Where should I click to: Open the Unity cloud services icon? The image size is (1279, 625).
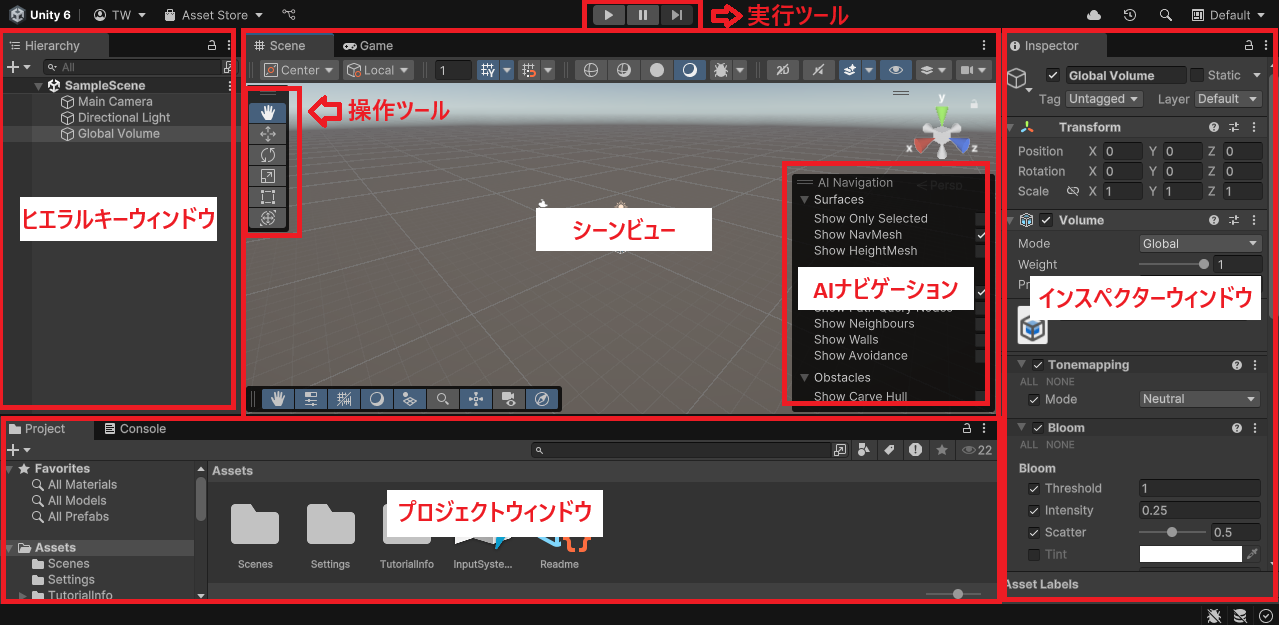[x=1094, y=14]
